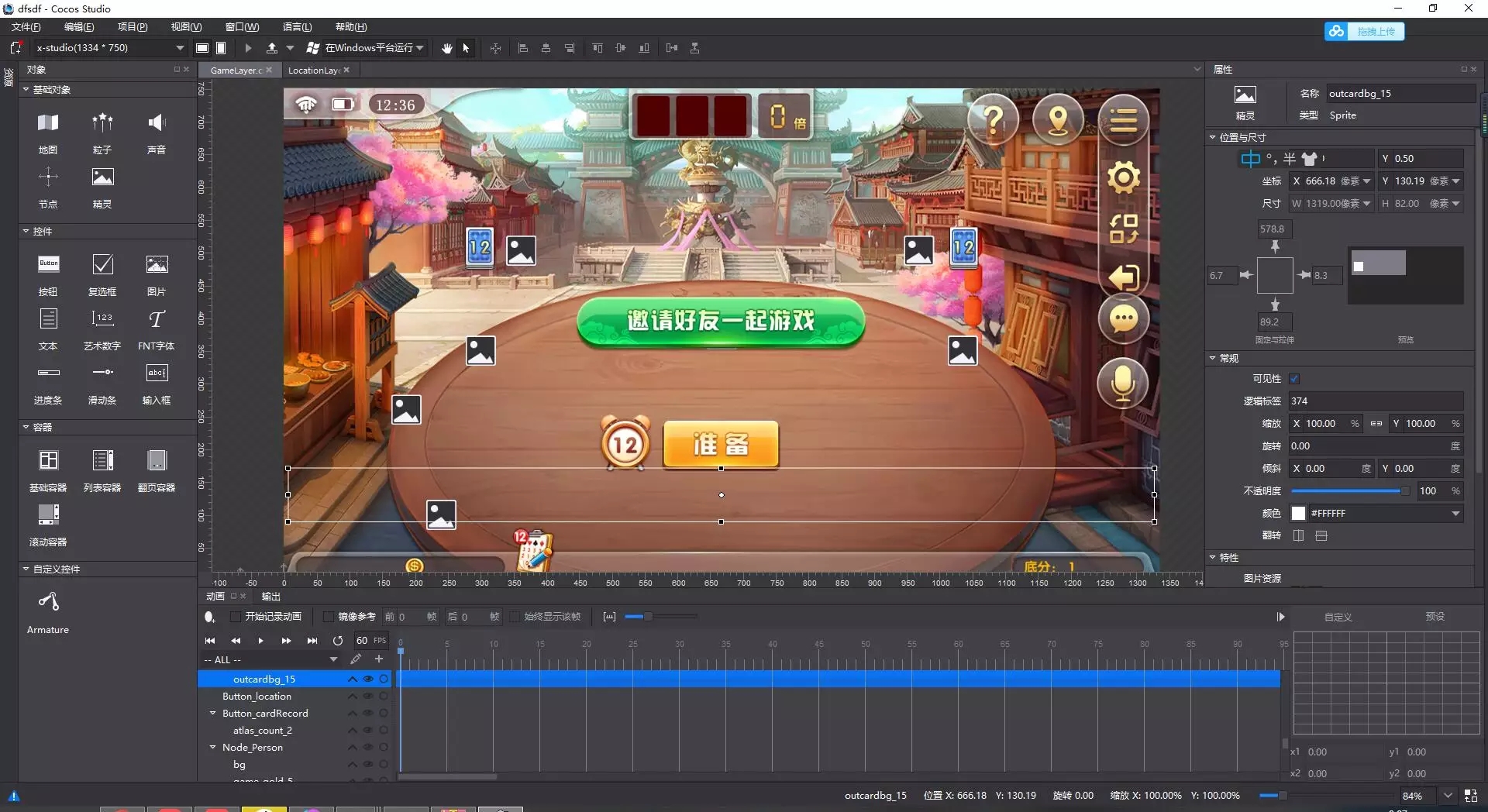Image resolution: width=1488 pixels, height=812 pixels.
Task: Switch to the Output tab
Action: click(x=271, y=597)
